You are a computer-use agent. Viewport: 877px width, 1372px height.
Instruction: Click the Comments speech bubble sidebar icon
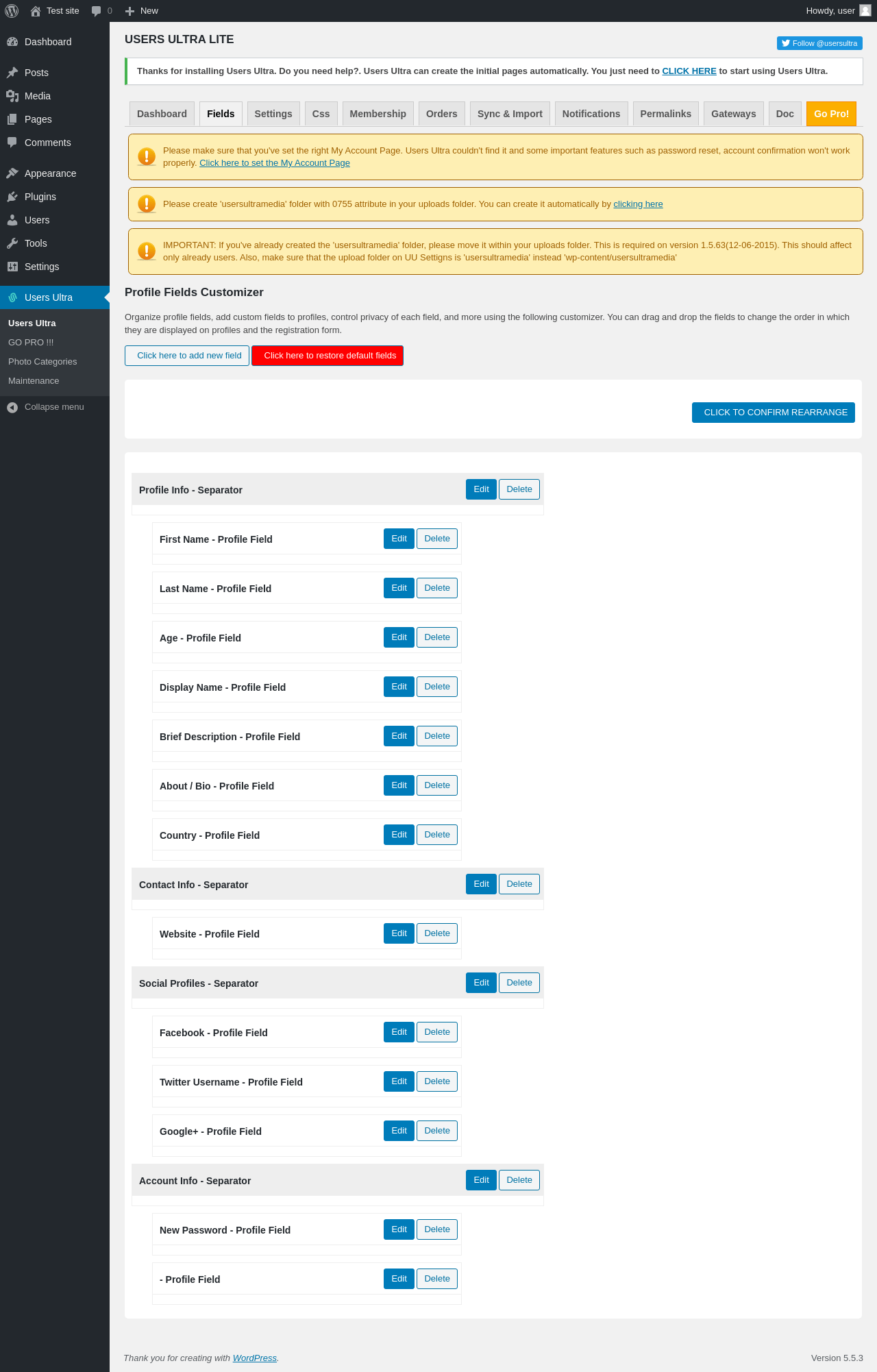(12, 143)
